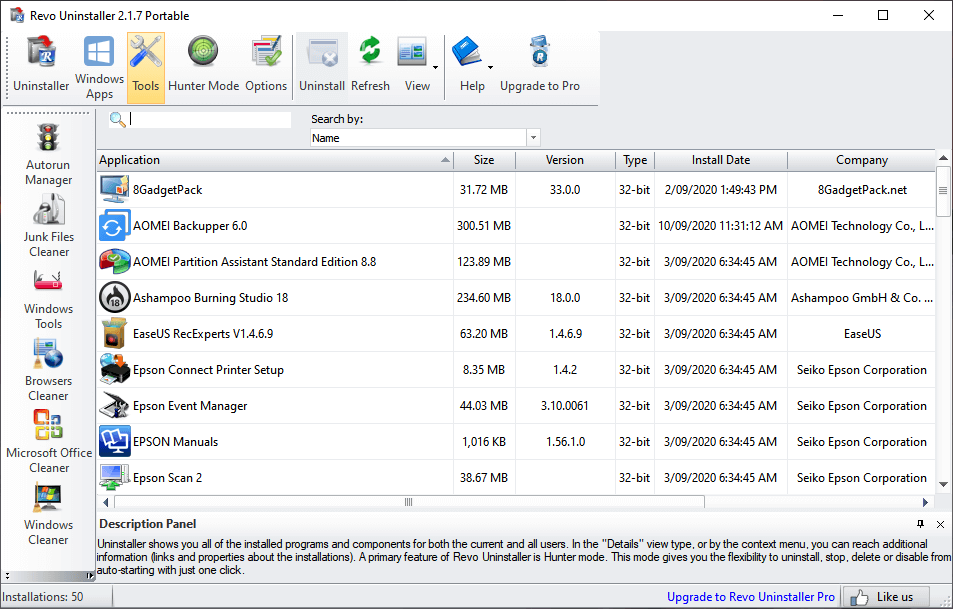Screen dimensions: 953x609
Task: Sort list by Size column
Action: (484, 160)
